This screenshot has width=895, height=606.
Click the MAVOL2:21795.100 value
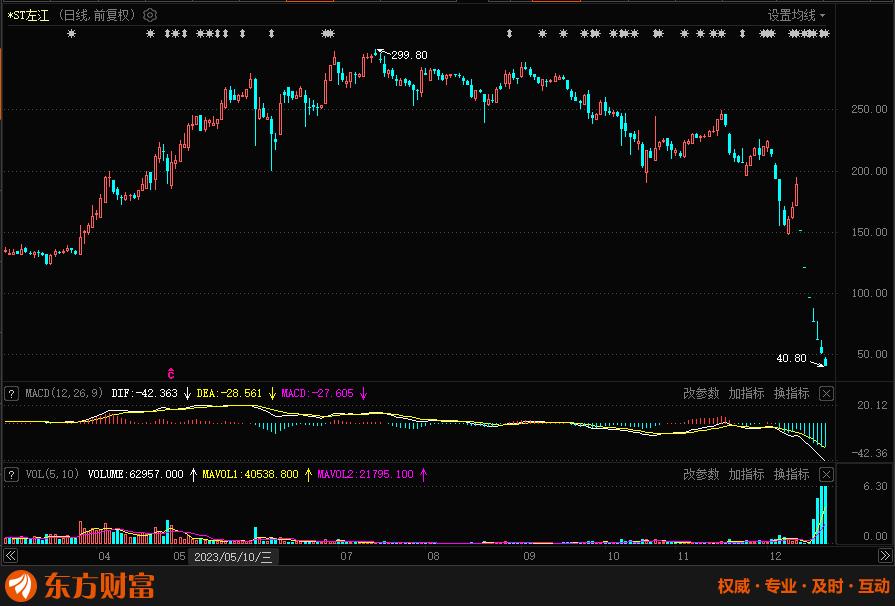365,475
